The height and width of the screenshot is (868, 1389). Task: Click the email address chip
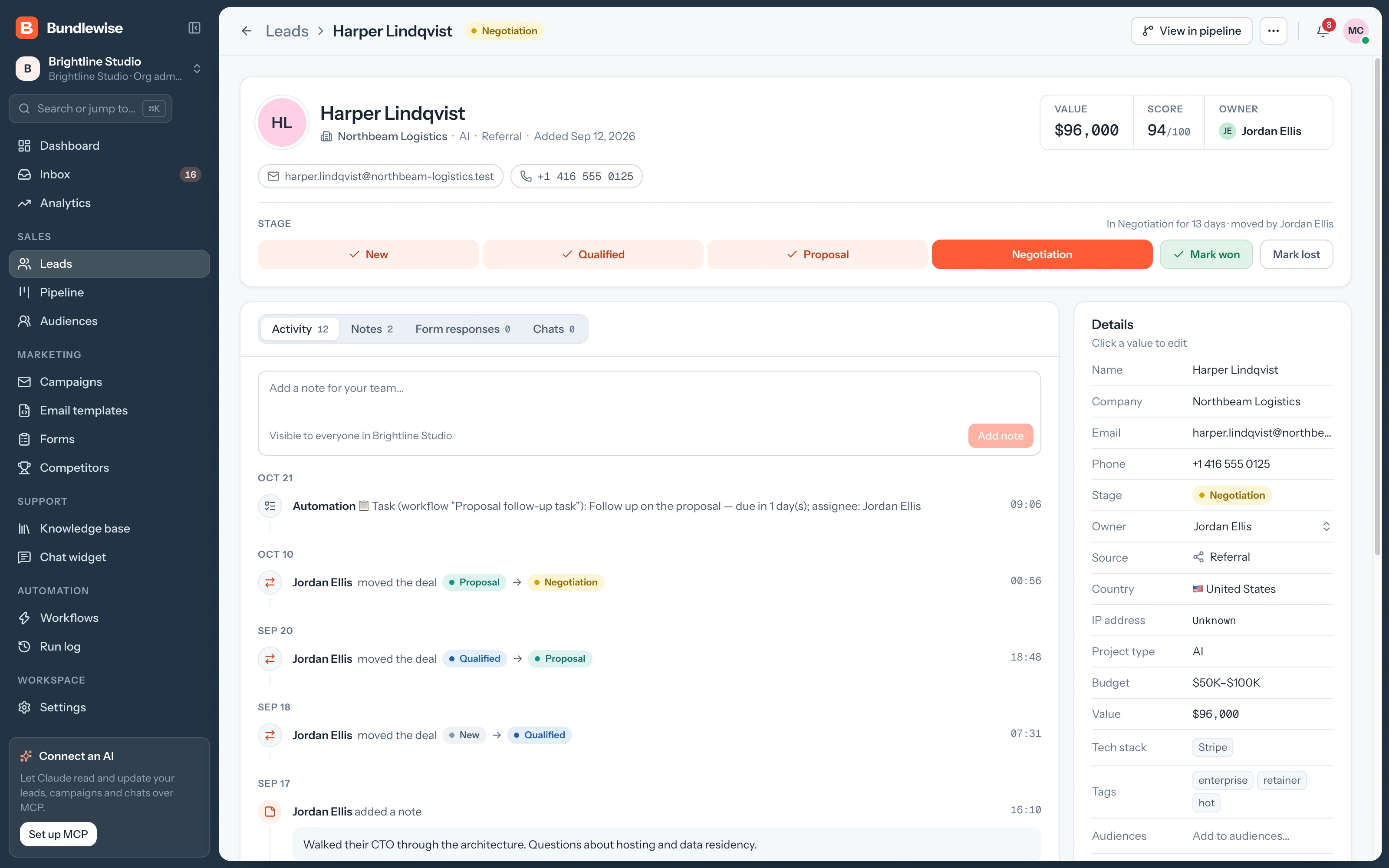pos(381,176)
